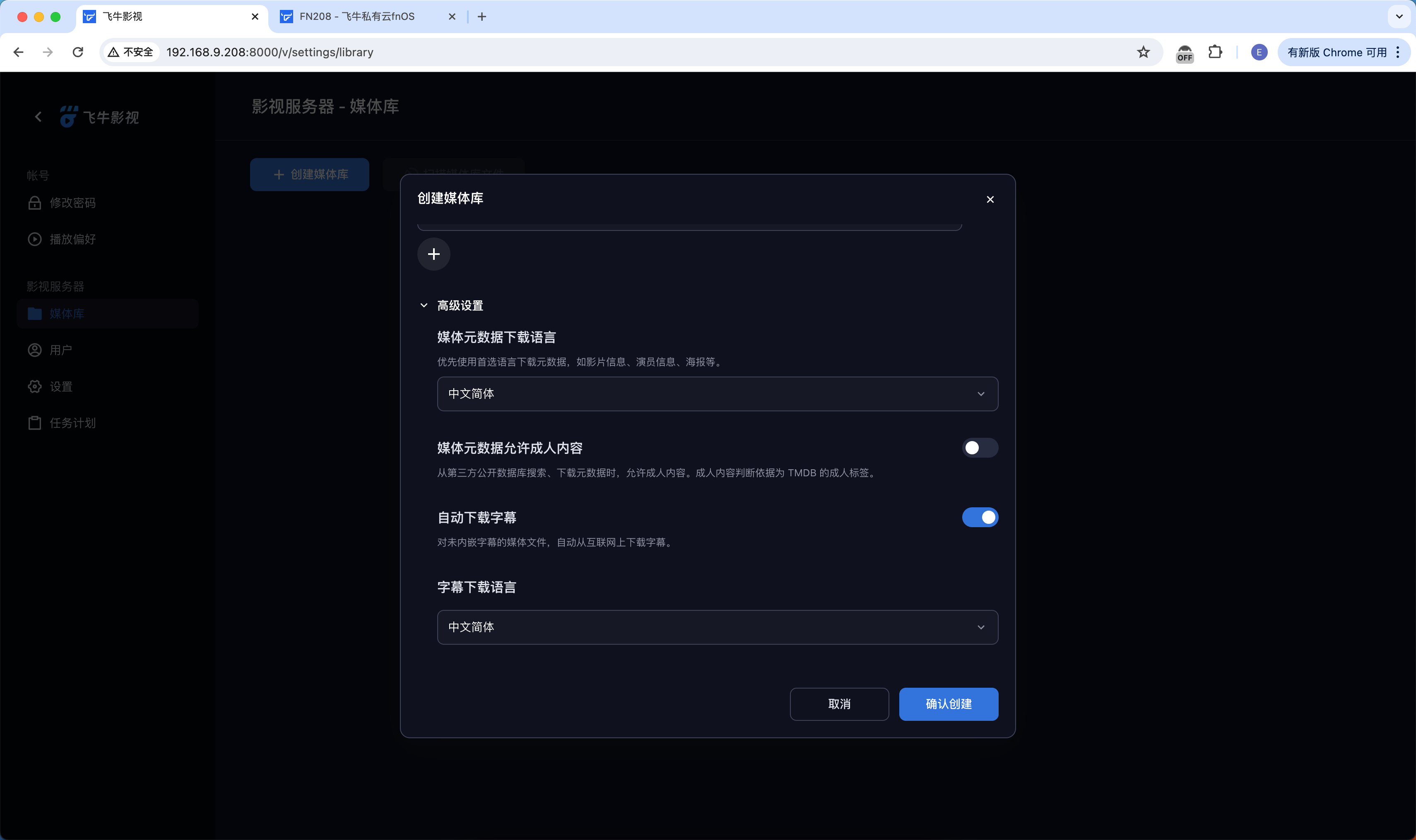Click the OFF extension icon in toolbar
Viewport: 1416px width, 840px height.
1184,53
